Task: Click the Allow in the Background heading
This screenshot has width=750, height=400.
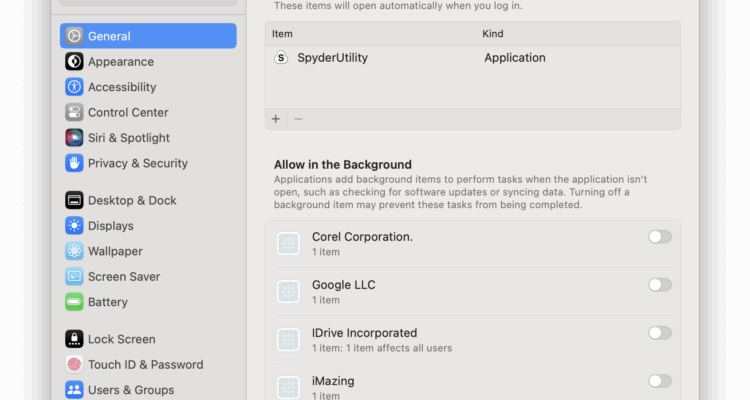Action: pos(342,165)
